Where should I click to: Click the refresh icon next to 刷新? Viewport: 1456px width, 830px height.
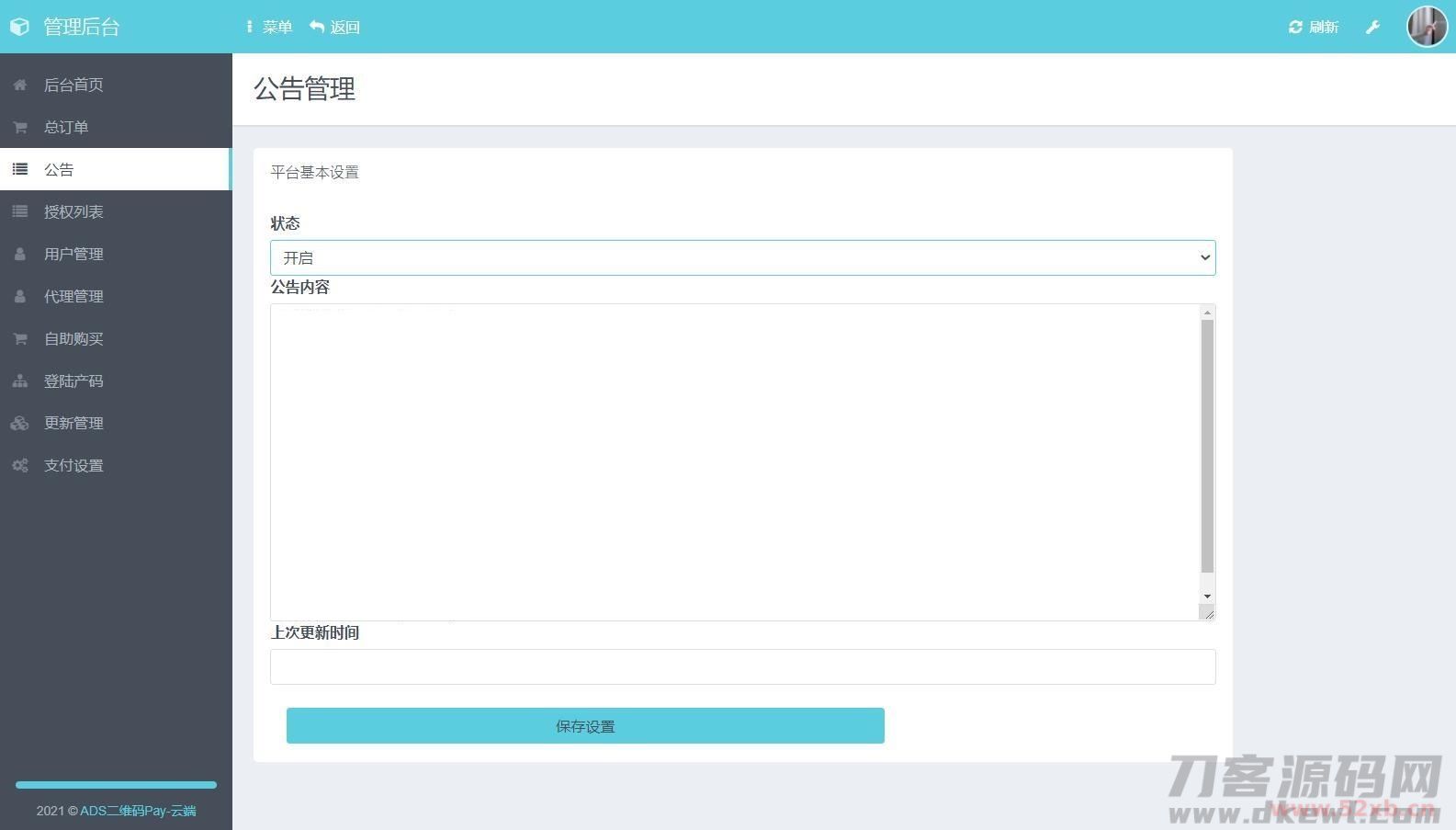pyautogui.click(x=1295, y=27)
